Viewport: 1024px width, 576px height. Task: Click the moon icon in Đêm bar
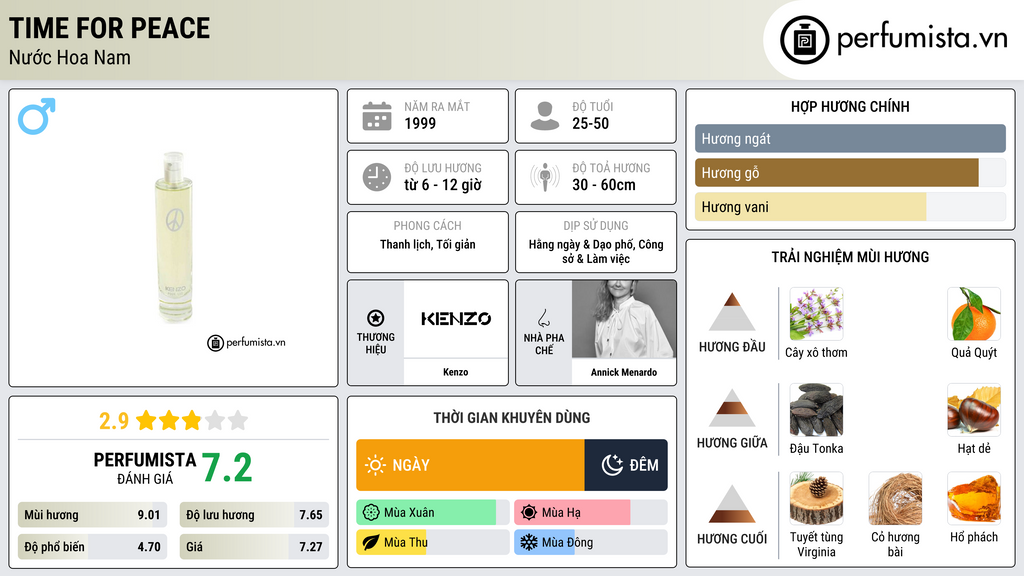click(x=612, y=465)
